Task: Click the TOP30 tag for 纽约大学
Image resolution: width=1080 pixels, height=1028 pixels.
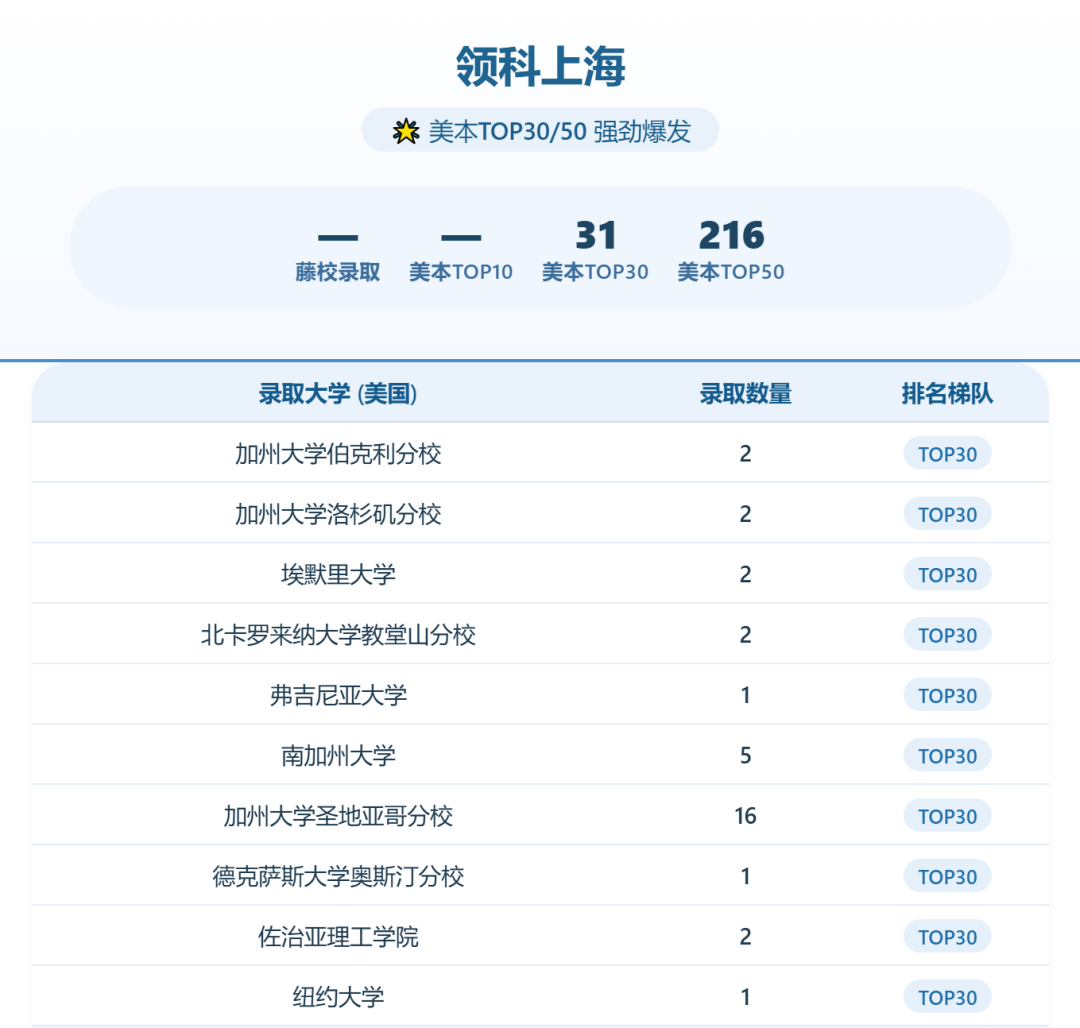Action: coord(948,997)
